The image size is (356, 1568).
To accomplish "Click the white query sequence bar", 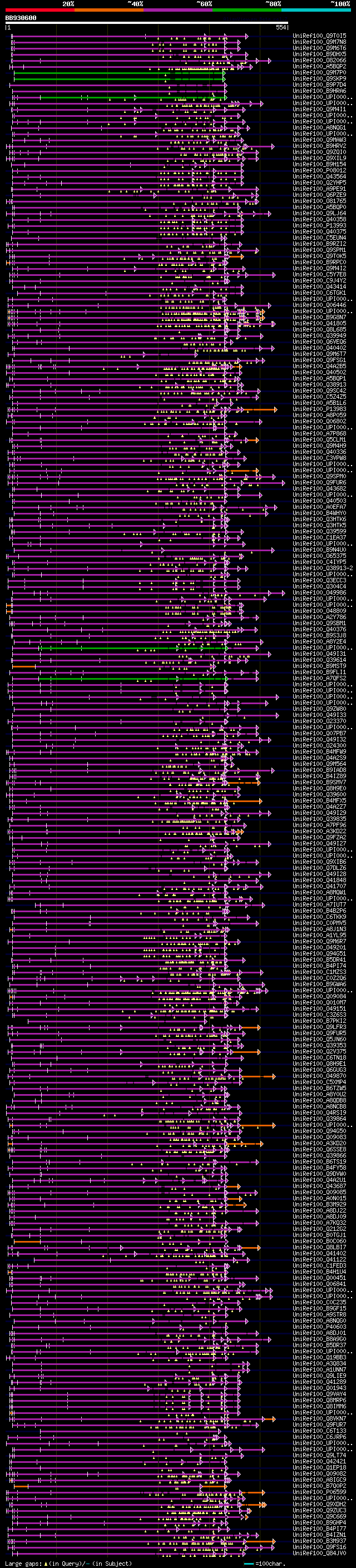I will (x=147, y=23).
